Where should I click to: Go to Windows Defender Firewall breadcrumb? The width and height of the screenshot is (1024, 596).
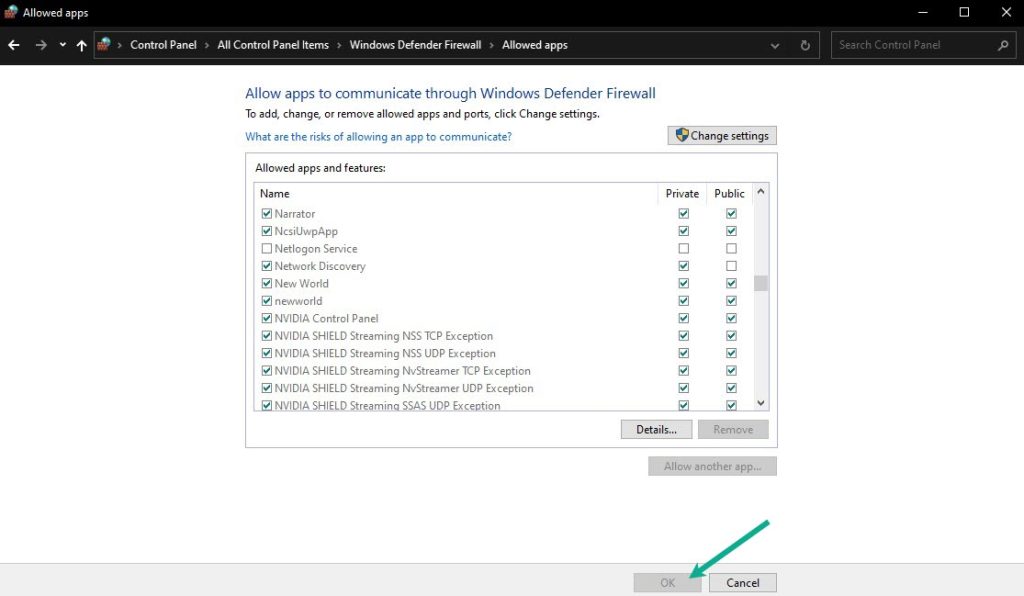(x=415, y=45)
